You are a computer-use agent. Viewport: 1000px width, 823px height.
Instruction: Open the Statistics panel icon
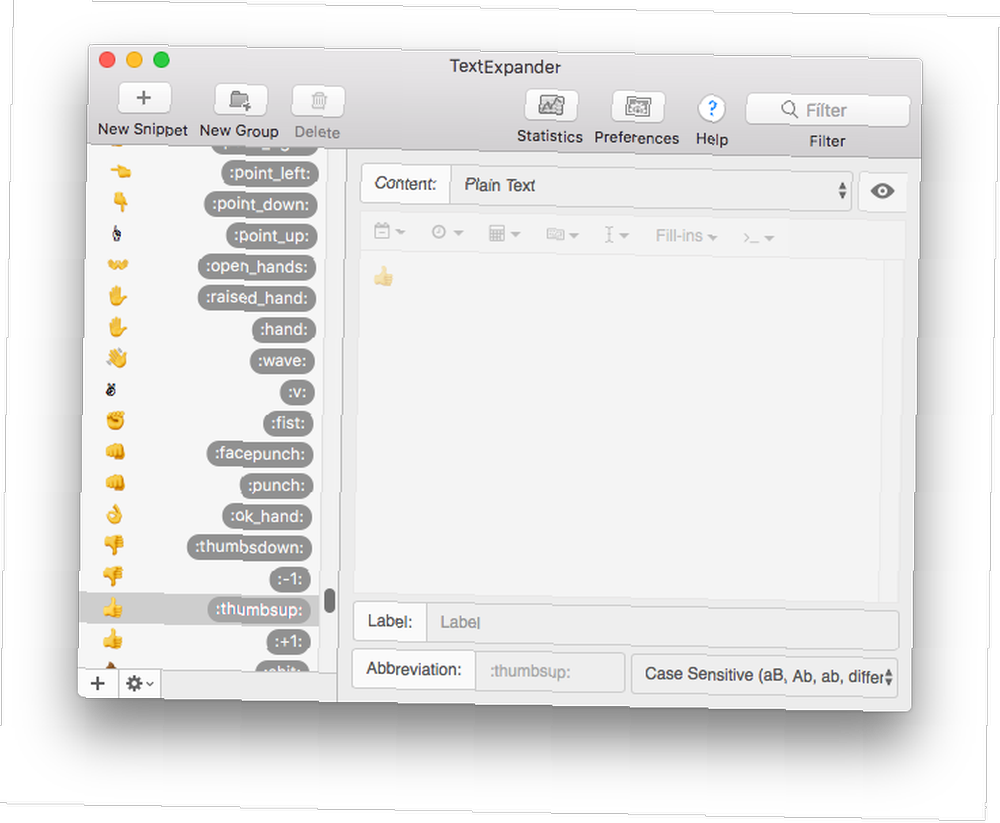[551, 105]
